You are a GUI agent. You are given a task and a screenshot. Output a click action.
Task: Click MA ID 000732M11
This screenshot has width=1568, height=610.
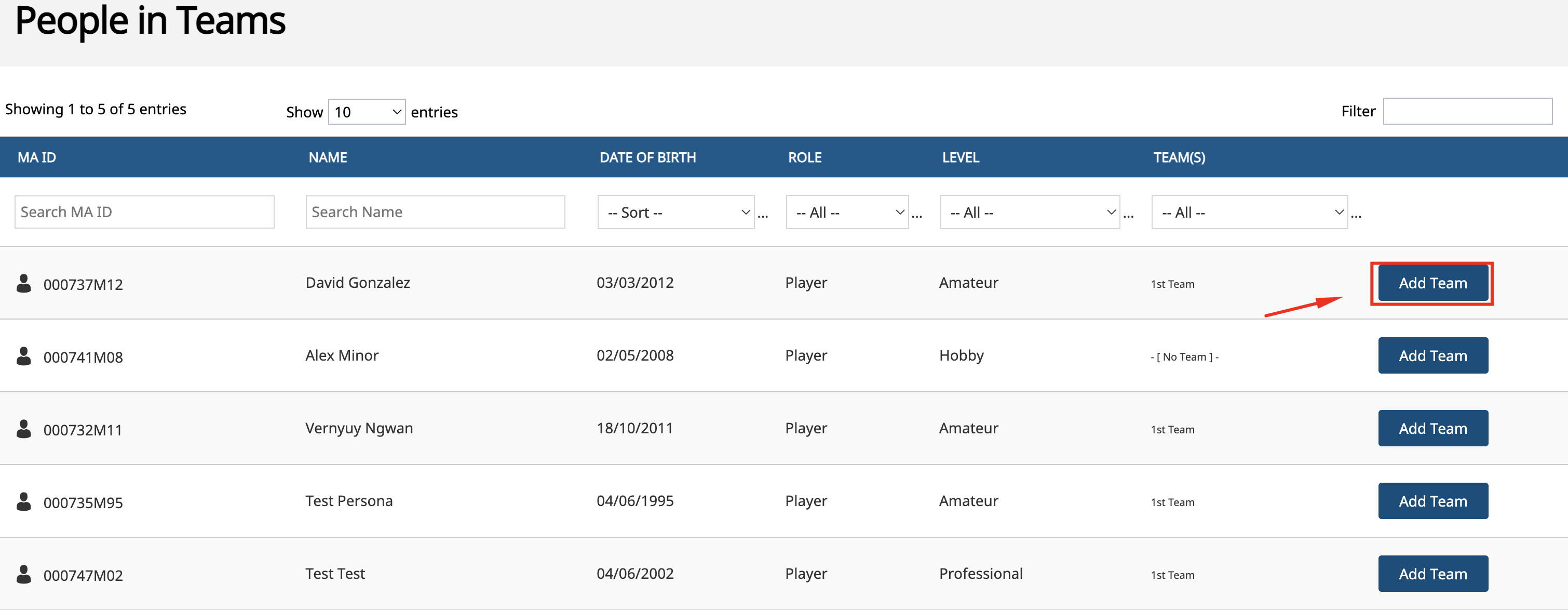tap(83, 430)
